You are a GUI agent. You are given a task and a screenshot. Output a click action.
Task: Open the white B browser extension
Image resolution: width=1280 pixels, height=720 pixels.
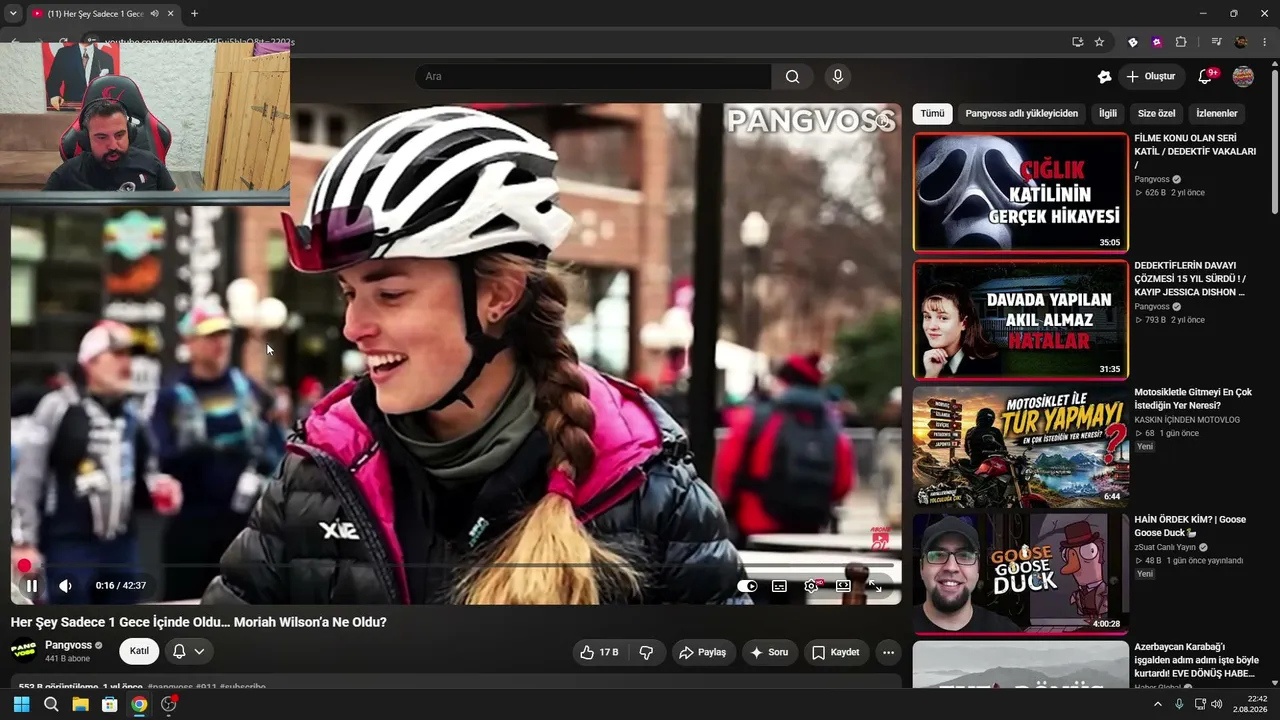[x=1133, y=42]
